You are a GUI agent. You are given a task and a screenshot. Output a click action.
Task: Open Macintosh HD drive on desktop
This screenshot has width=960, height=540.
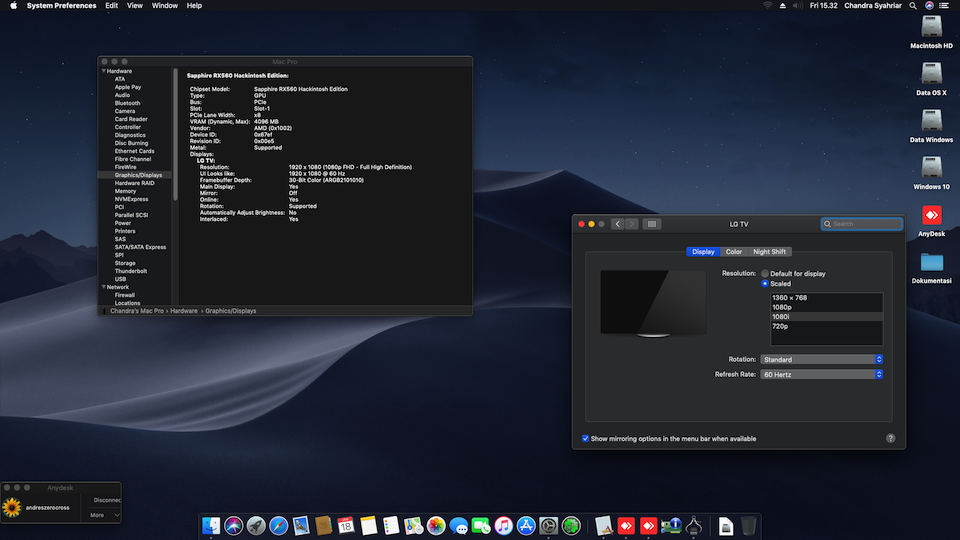click(931, 32)
